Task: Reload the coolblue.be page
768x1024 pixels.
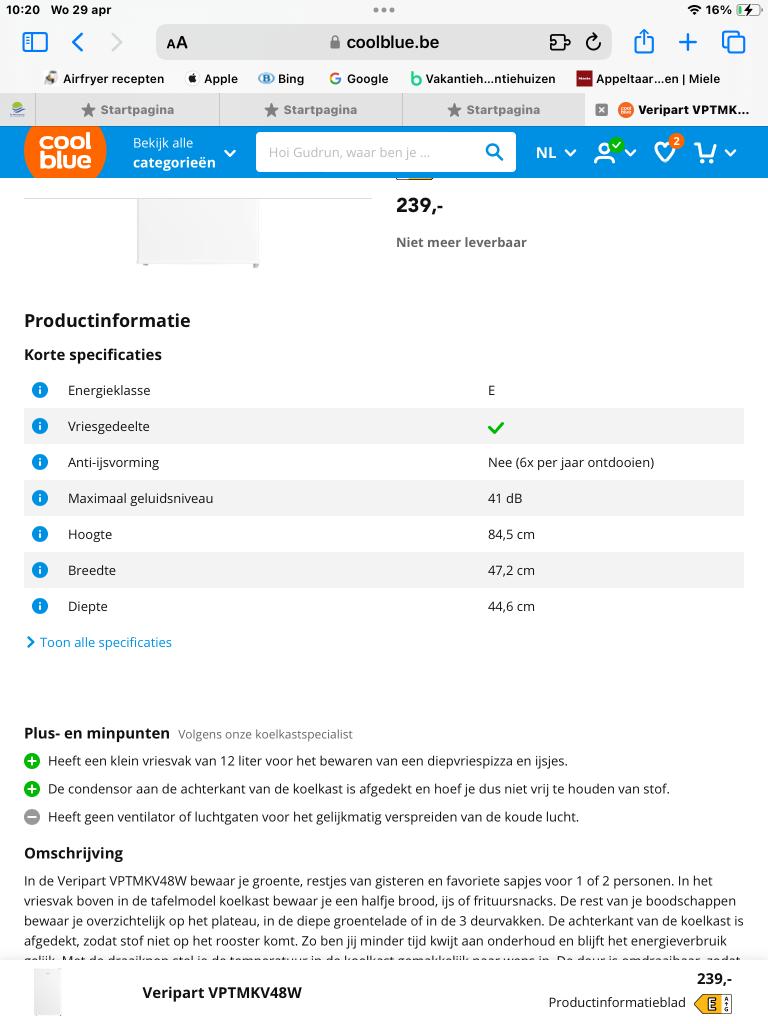Action: pyautogui.click(x=593, y=42)
